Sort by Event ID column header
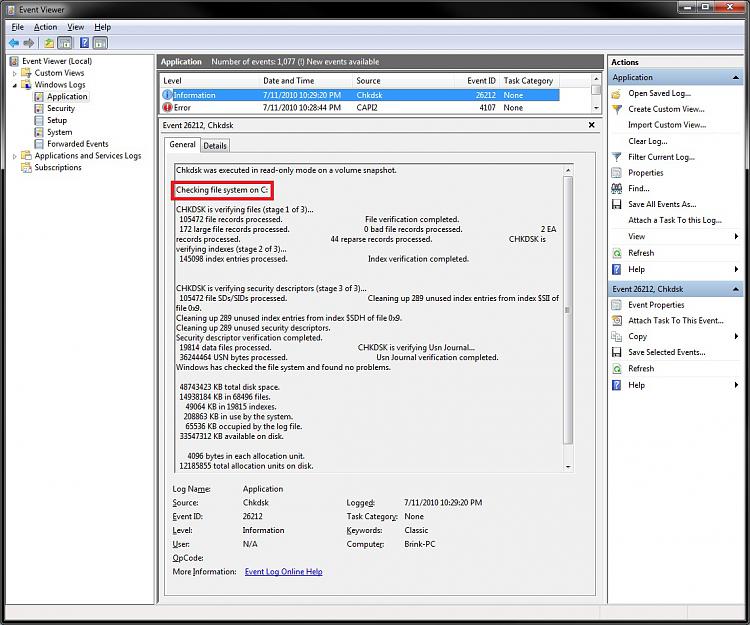This screenshot has width=750, height=625. tap(476, 81)
